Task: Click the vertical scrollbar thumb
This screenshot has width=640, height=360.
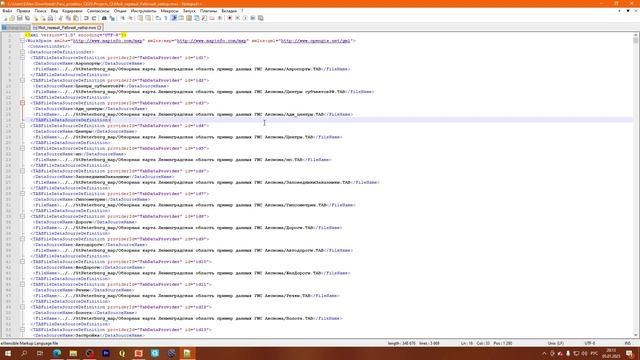Action: [636, 41]
